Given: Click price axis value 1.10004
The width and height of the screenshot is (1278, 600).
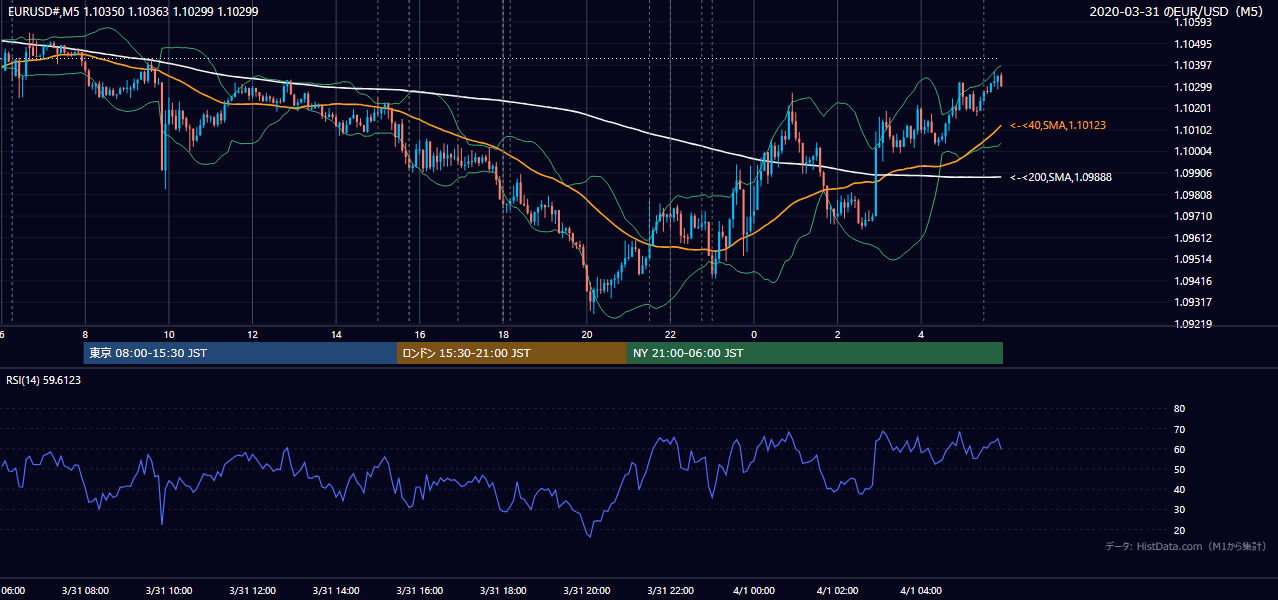Looking at the screenshot, I should tap(1193, 152).
